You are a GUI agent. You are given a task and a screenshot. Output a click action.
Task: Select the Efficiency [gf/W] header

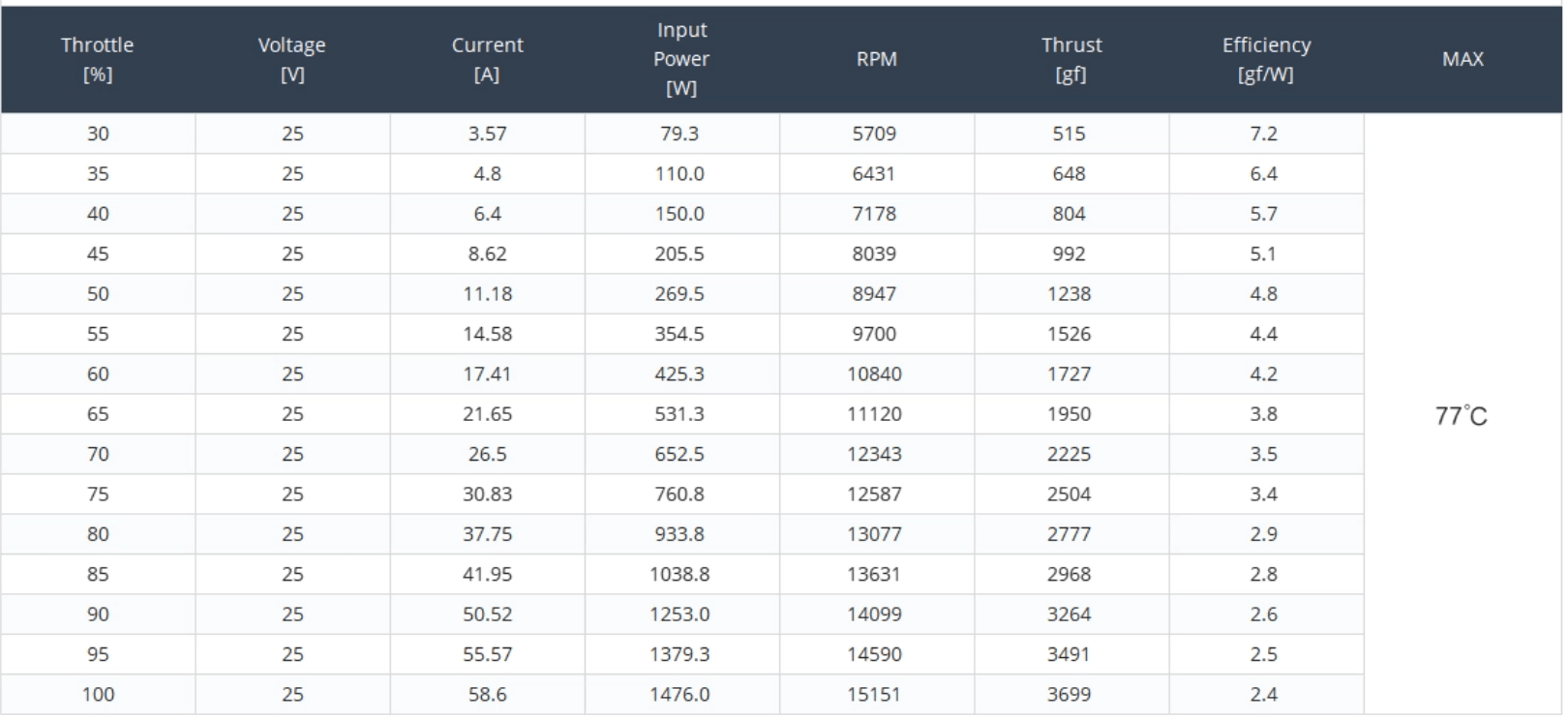(1265, 59)
